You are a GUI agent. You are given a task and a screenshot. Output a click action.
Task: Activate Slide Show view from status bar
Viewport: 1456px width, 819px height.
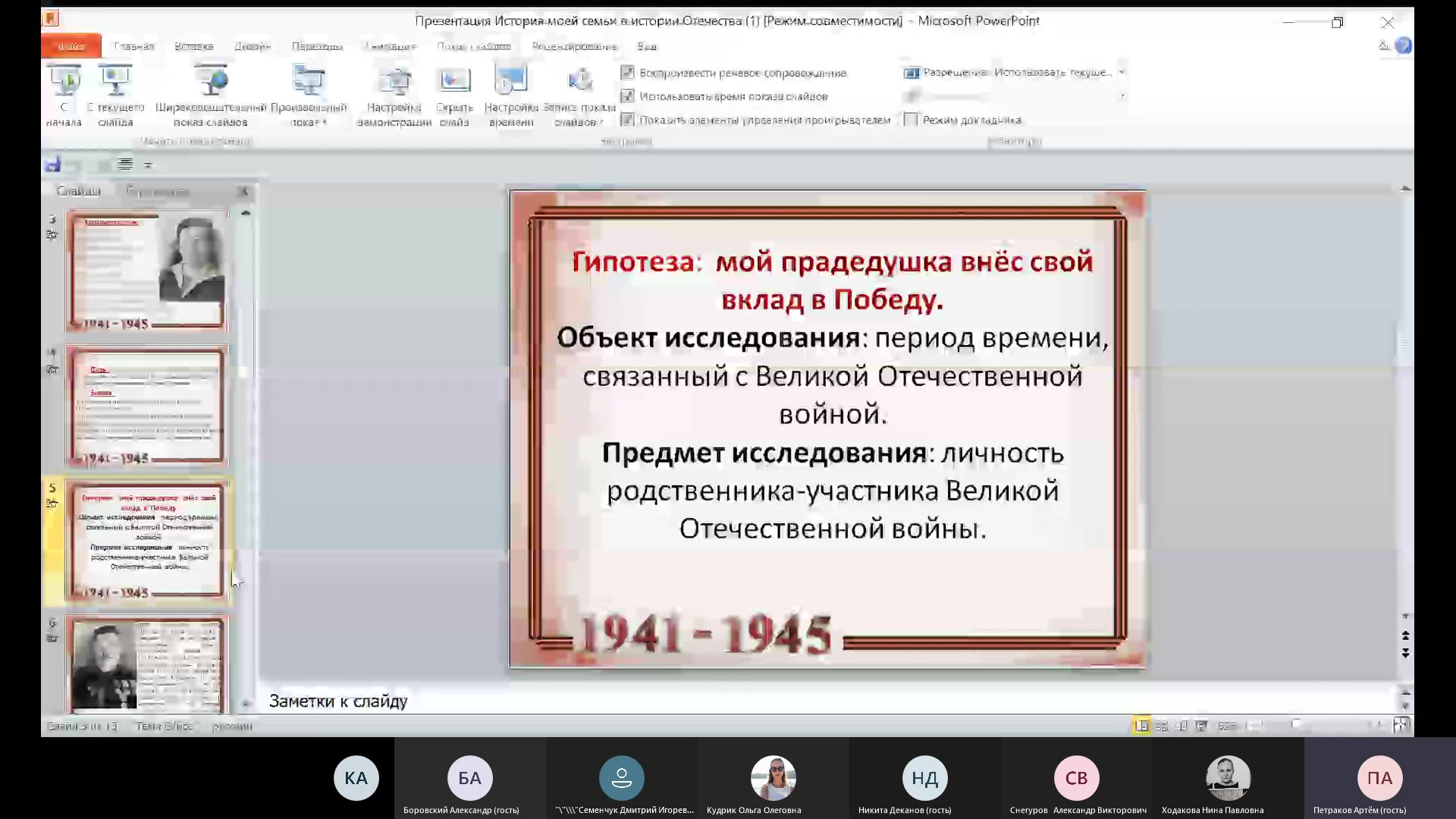pos(1203,726)
